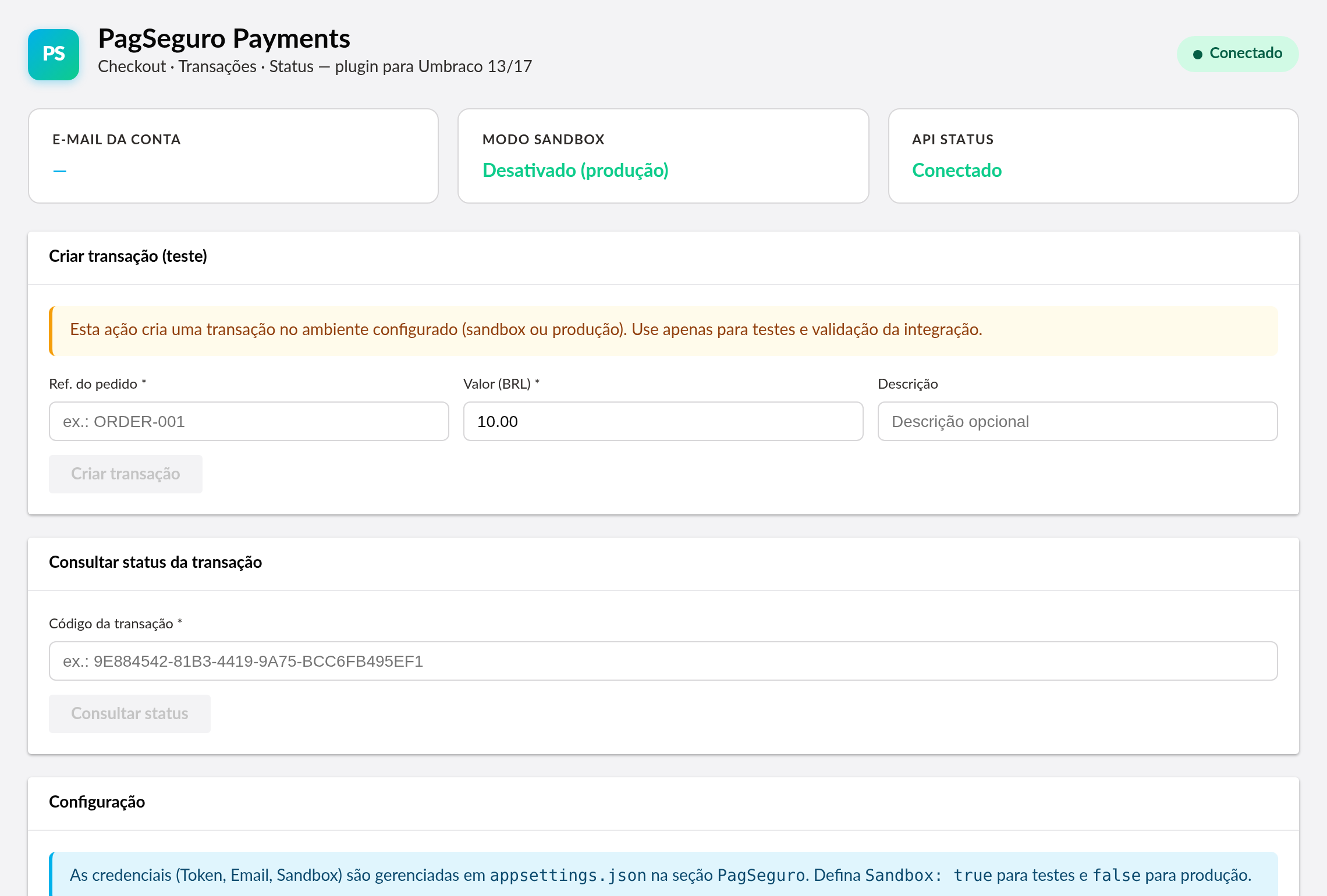1327x896 pixels.
Task: Click the yellow warning about transaction environment
Action: tap(663, 330)
